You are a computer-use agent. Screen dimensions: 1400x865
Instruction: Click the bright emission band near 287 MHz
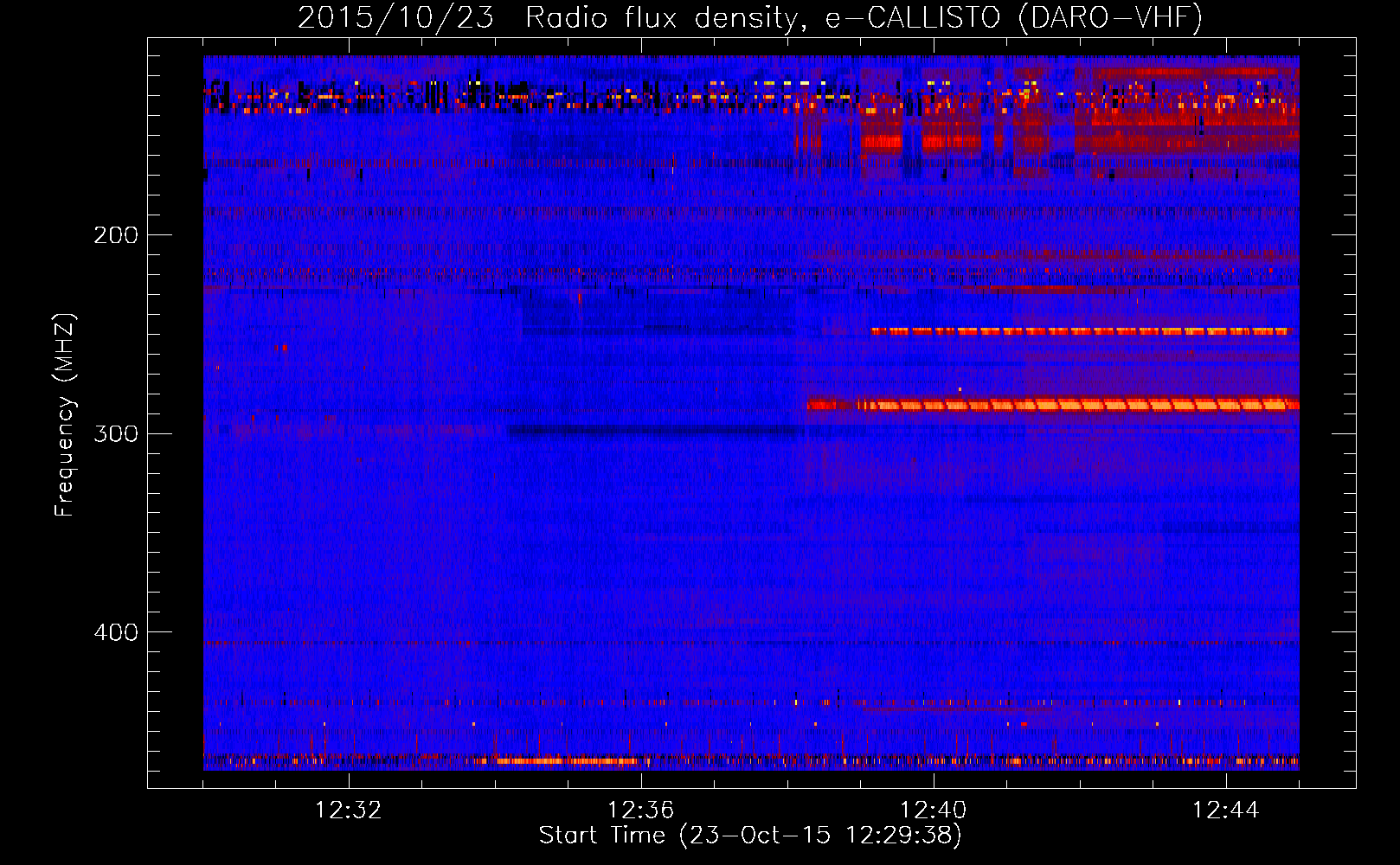click(x=1053, y=405)
